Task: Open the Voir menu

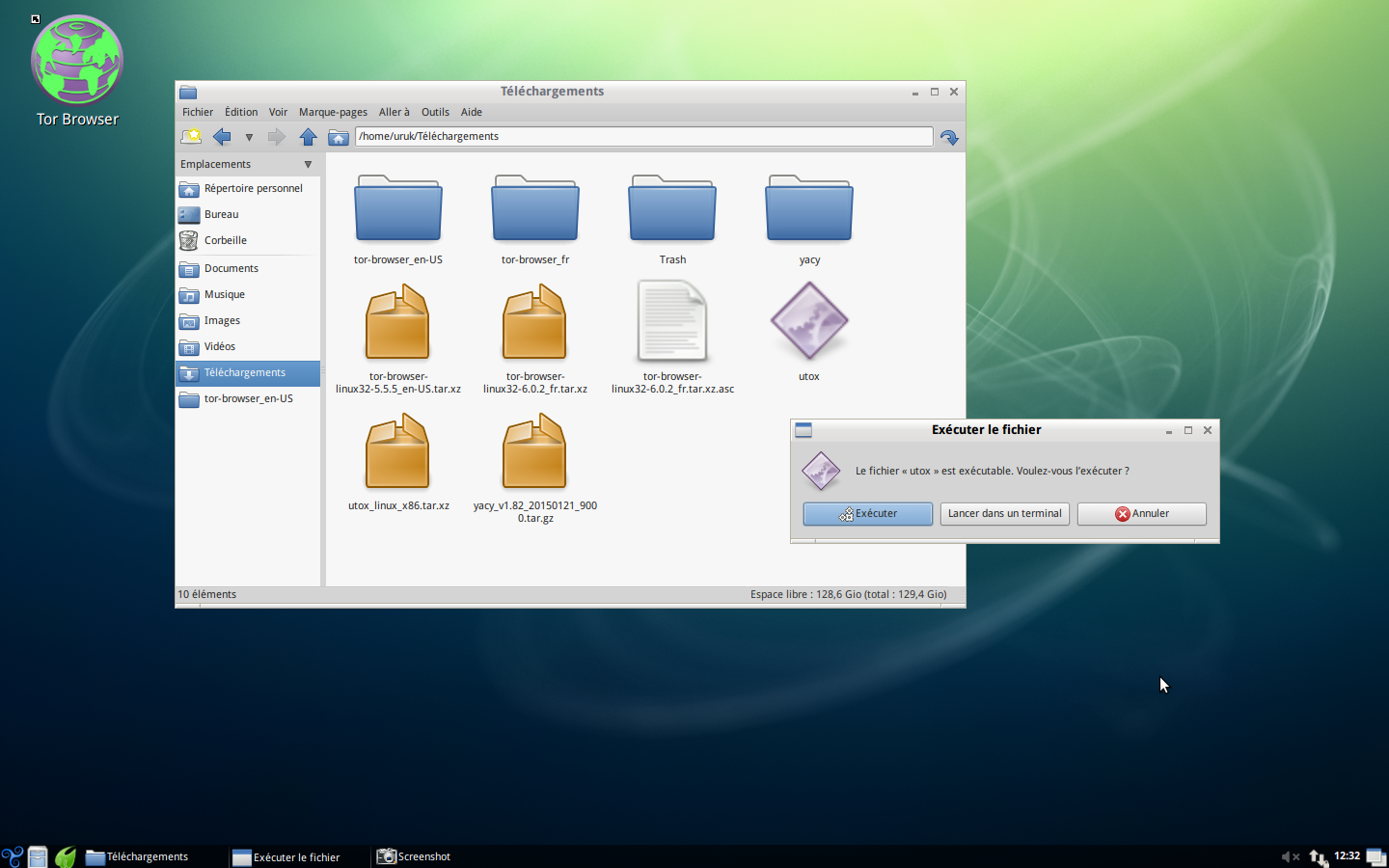Action: point(278,112)
